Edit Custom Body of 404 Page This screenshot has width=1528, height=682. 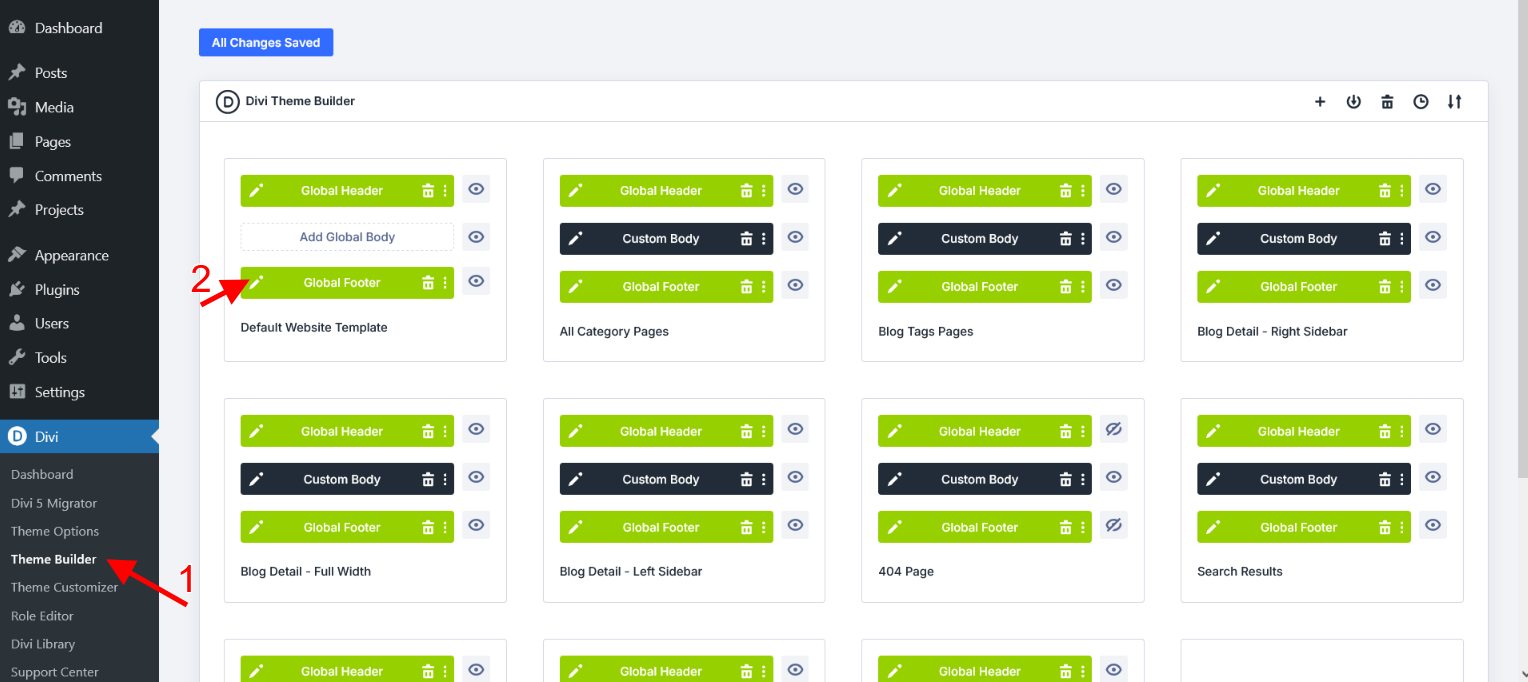[x=894, y=480]
